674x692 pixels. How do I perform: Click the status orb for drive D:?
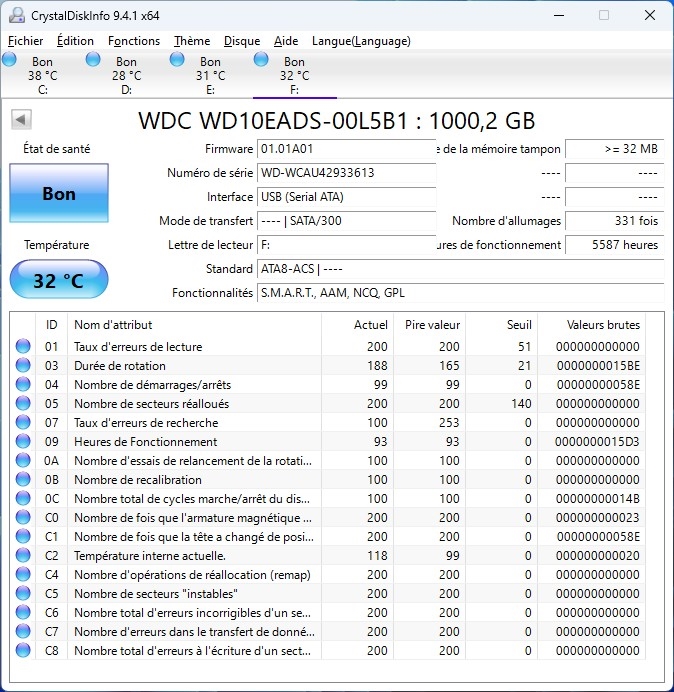click(x=93, y=60)
